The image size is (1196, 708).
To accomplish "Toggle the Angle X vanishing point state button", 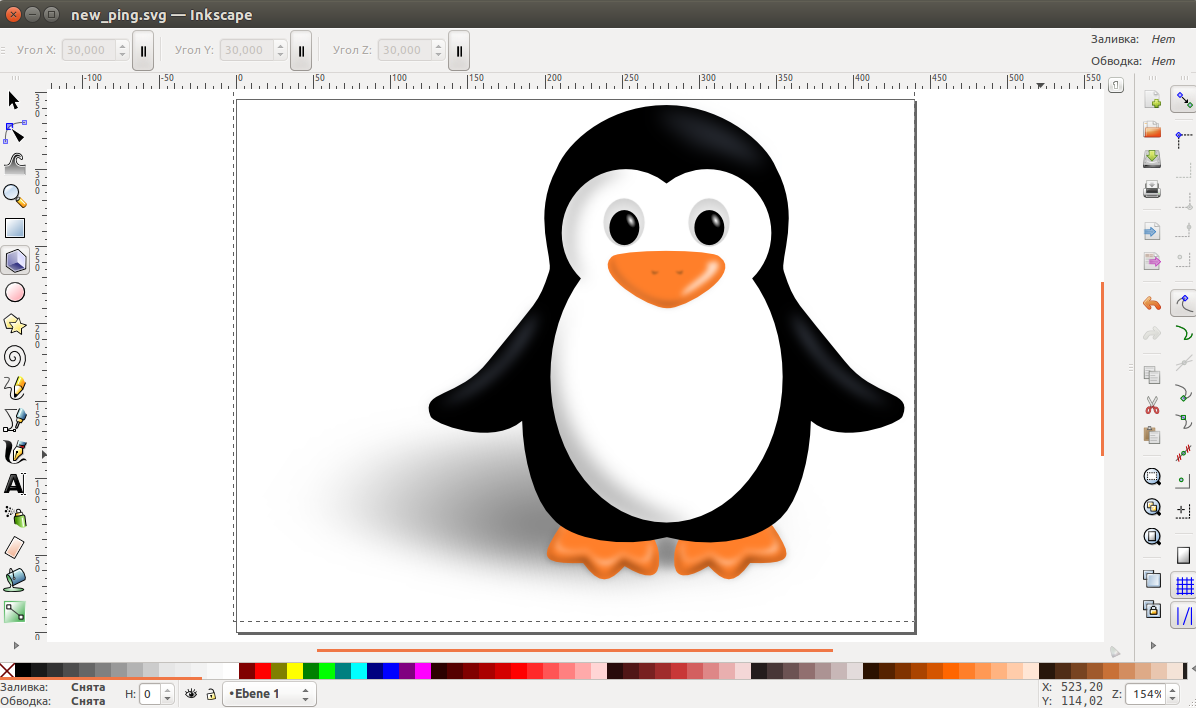I will coord(143,50).
